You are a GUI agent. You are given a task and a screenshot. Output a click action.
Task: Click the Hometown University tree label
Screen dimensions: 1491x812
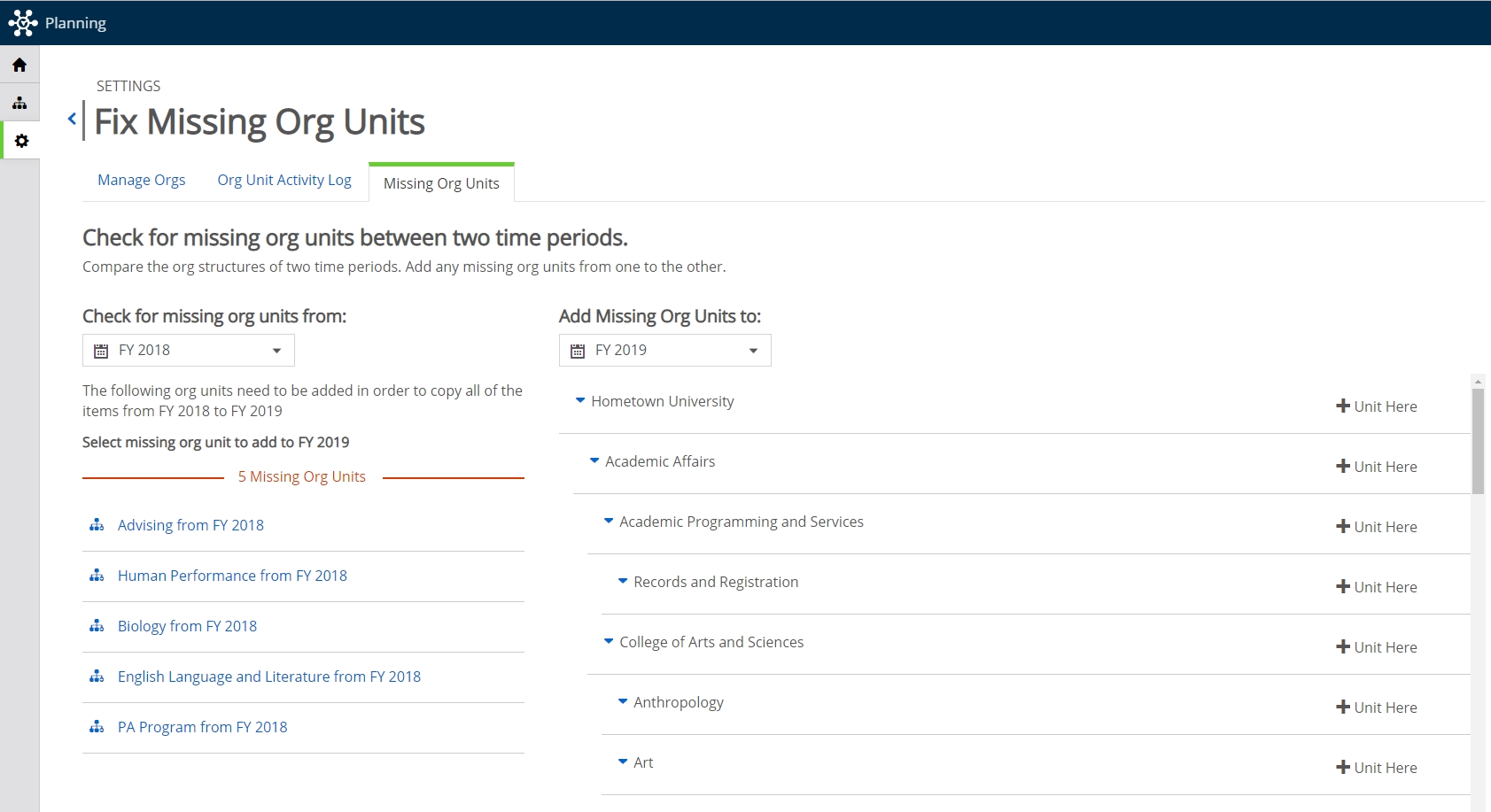663,401
